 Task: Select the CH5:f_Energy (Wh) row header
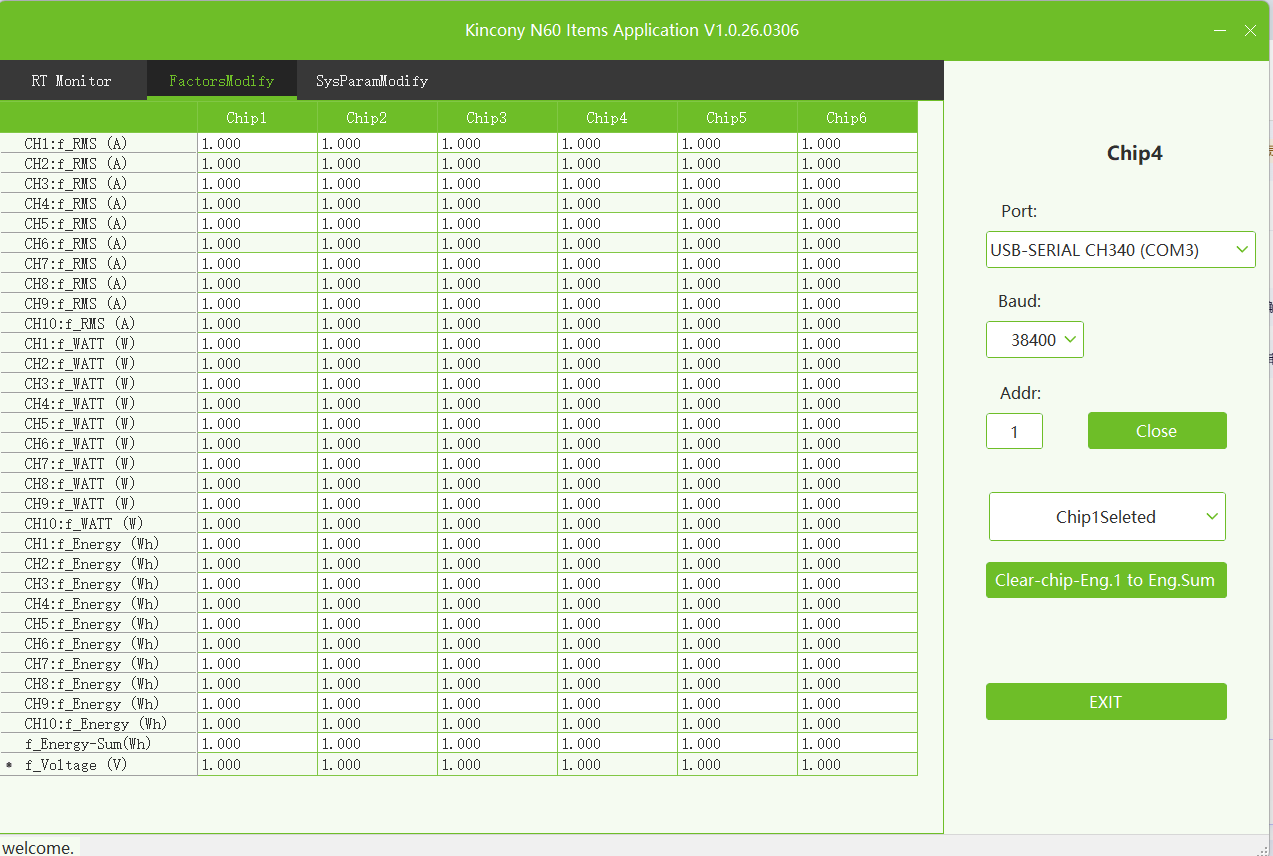coord(98,624)
